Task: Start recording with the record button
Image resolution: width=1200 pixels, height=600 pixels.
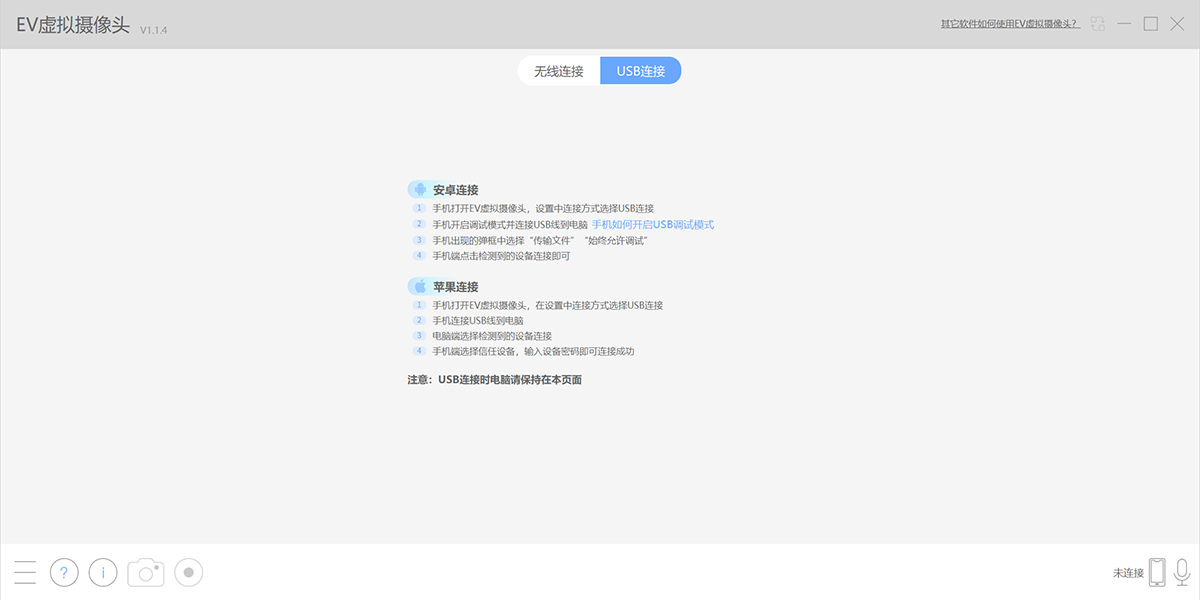Action: point(189,572)
